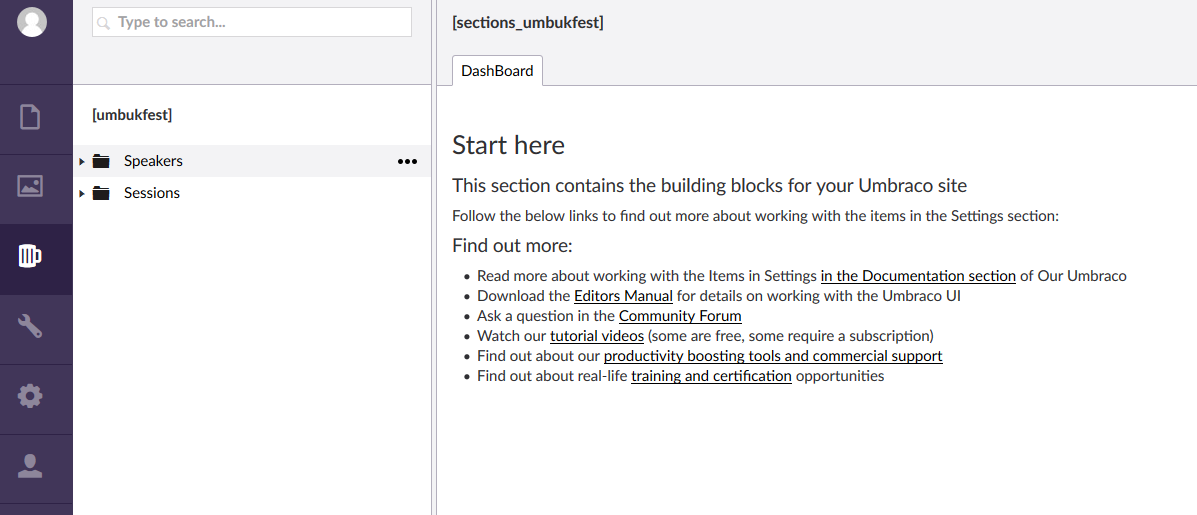Select the DashBoard tab
This screenshot has height=515, width=1197.
[498, 71]
